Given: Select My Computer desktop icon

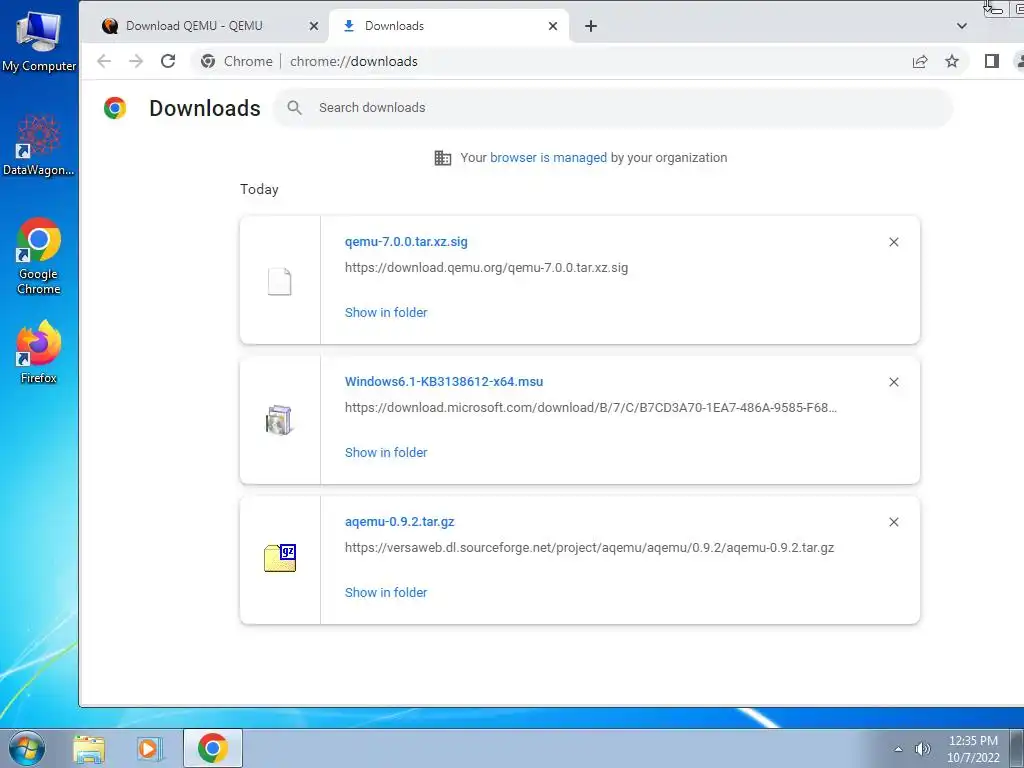Looking at the screenshot, I should tap(39, 42).
